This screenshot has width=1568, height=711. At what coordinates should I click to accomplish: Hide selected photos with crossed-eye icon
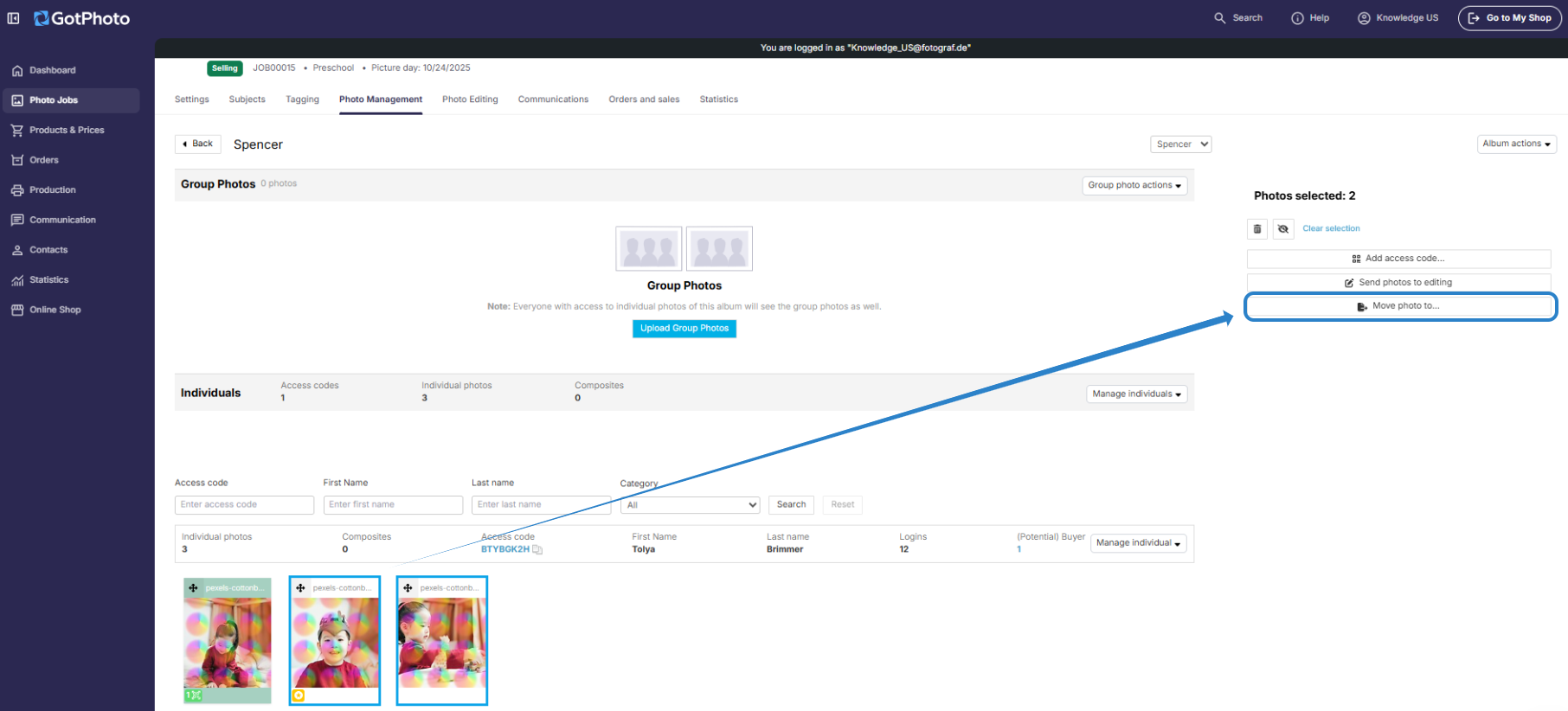click(1283, 229)
